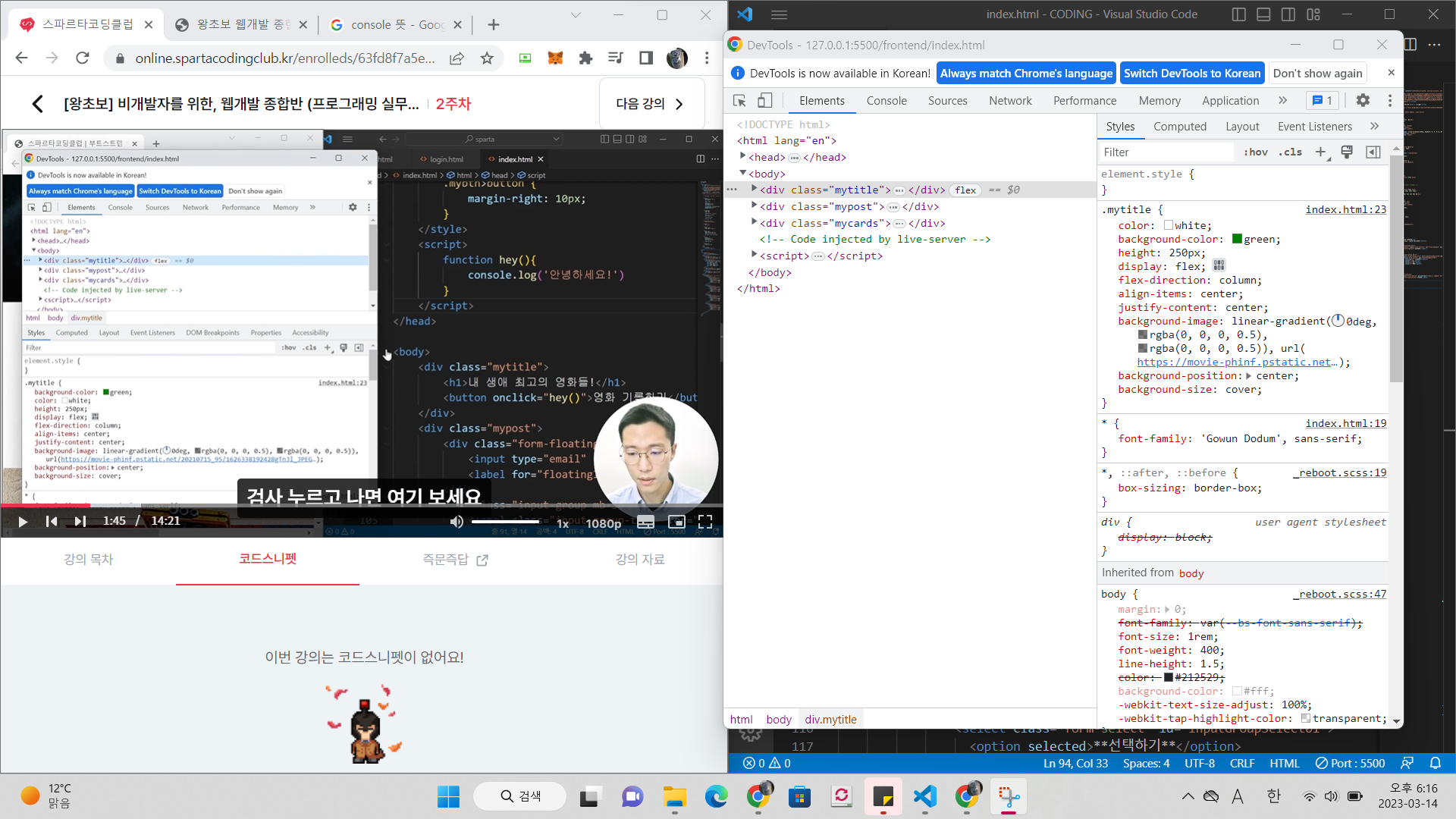Image resolution: width=1456 pixels, height=819 pixels.
Task: Show more DevTools panel tabs
Action: click(1282, 101)
